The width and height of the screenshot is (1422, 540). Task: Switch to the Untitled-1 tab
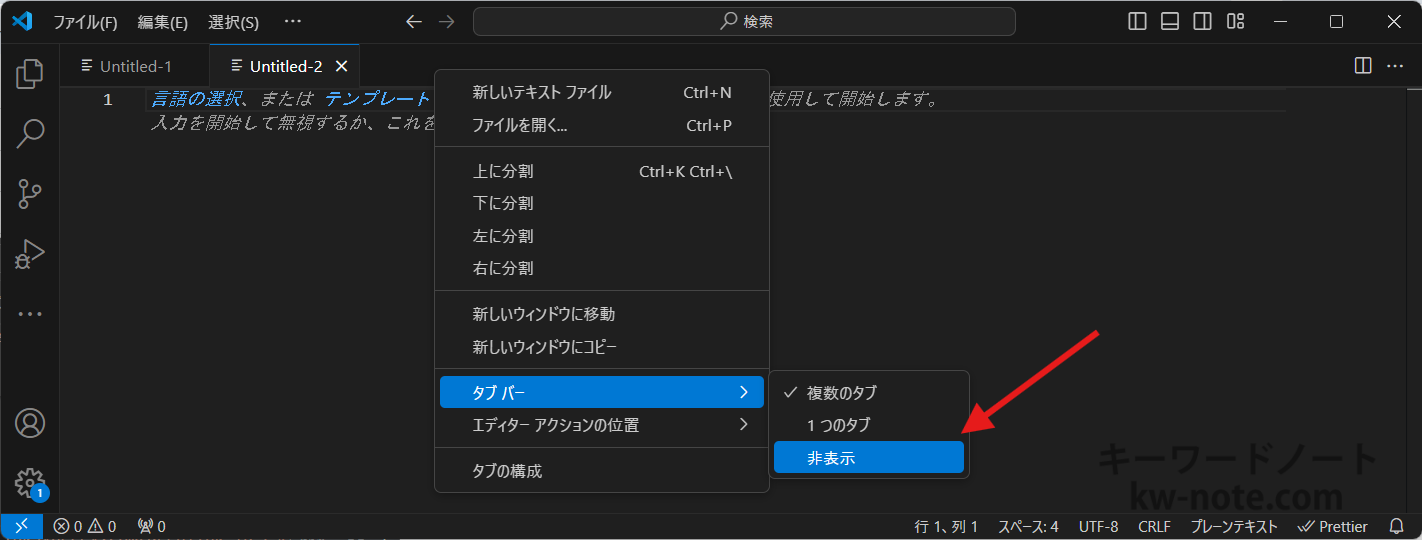[135, 66]
